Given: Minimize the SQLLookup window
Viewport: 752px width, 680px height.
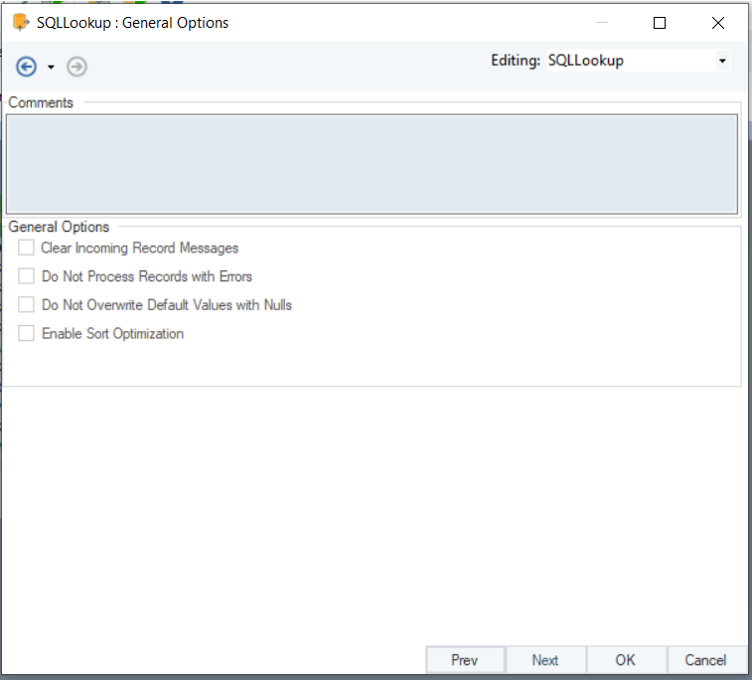Looking at the screenshot, I should [x=602, y=23].
